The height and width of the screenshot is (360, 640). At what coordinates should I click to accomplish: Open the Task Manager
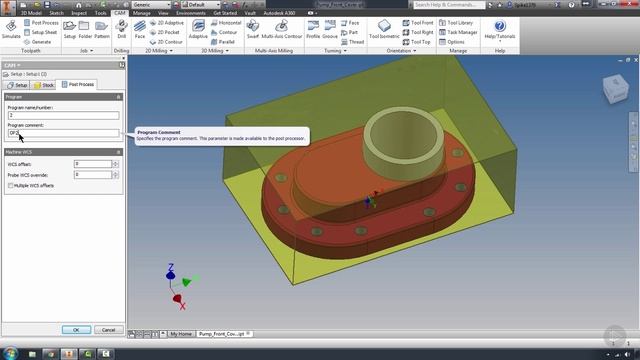pyautogui.click(x=458, y=32)
